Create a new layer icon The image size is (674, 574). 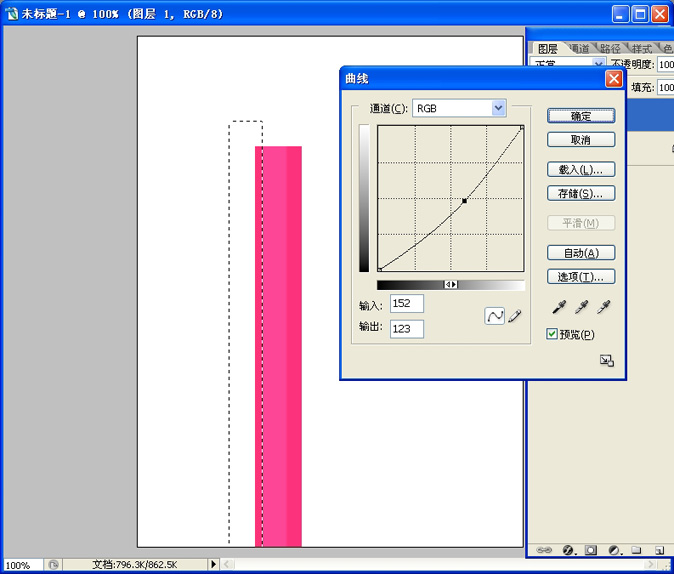[659, 550]
